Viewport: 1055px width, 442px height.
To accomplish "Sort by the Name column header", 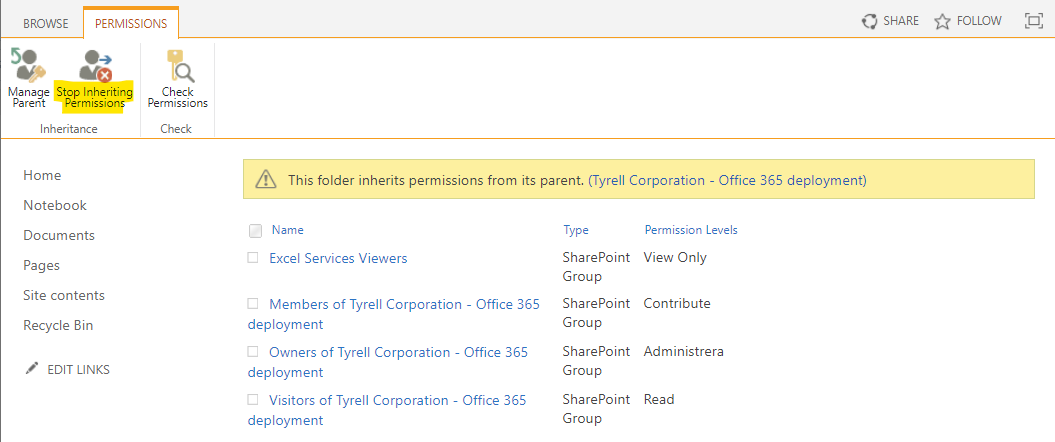I will click(288, 230).
